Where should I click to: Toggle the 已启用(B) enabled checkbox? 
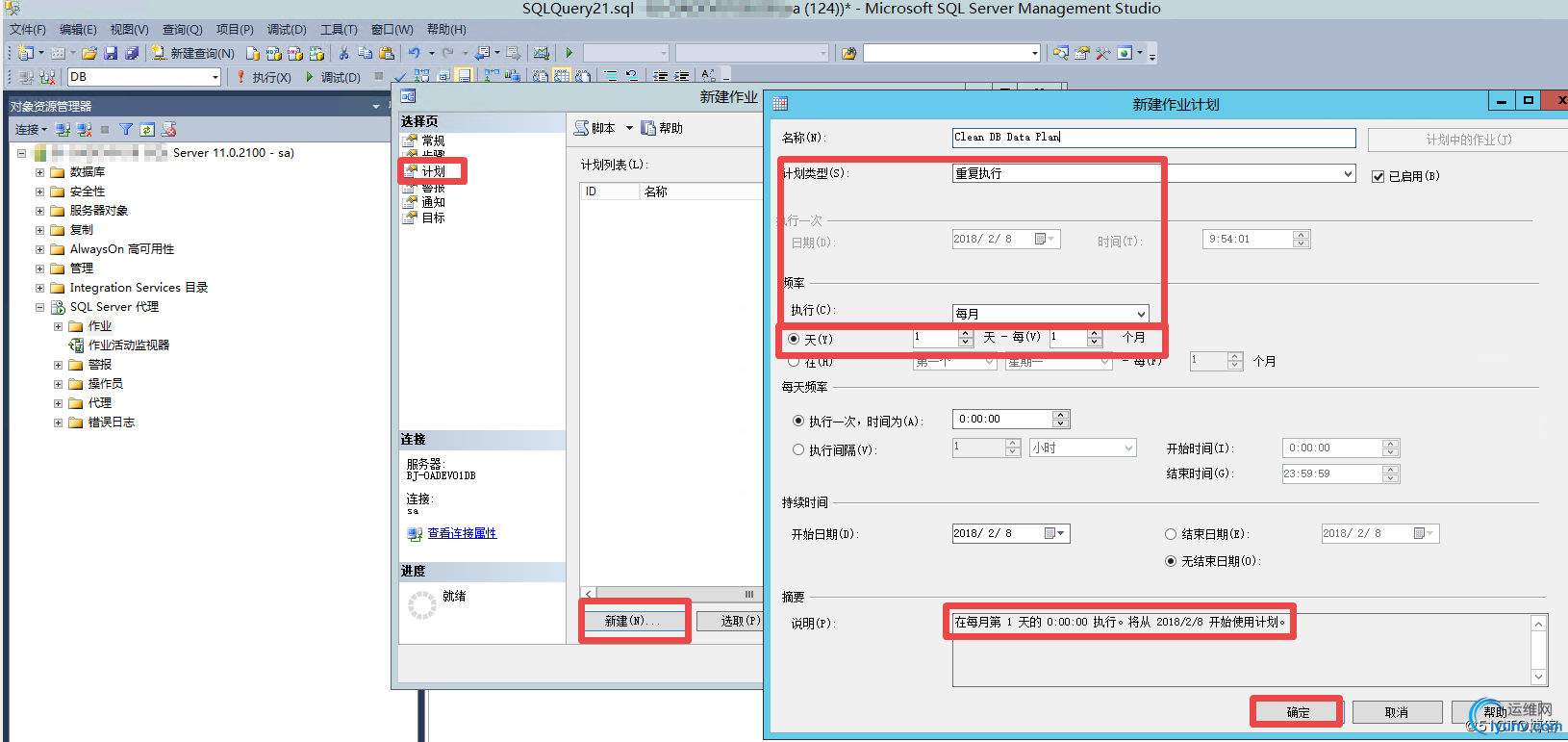(x=1378, y=176)
